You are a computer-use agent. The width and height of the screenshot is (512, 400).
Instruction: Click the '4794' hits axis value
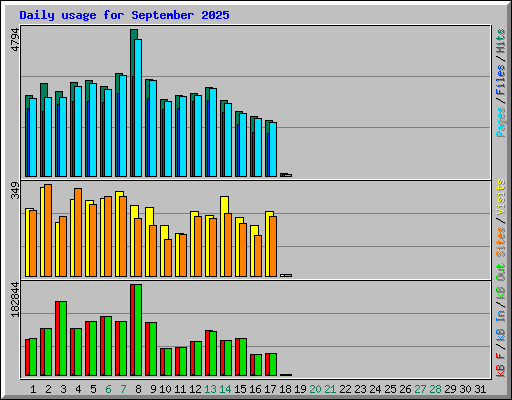click(15, 40)
